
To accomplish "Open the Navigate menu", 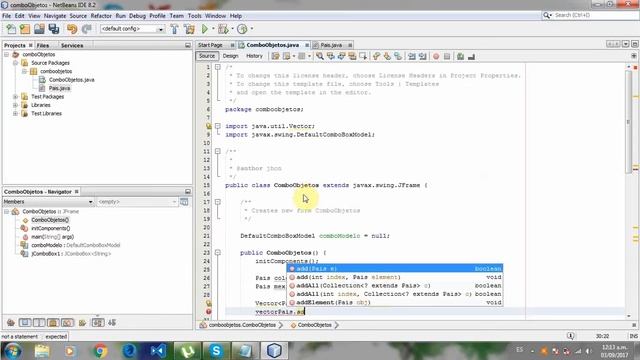I will [55, 16].
